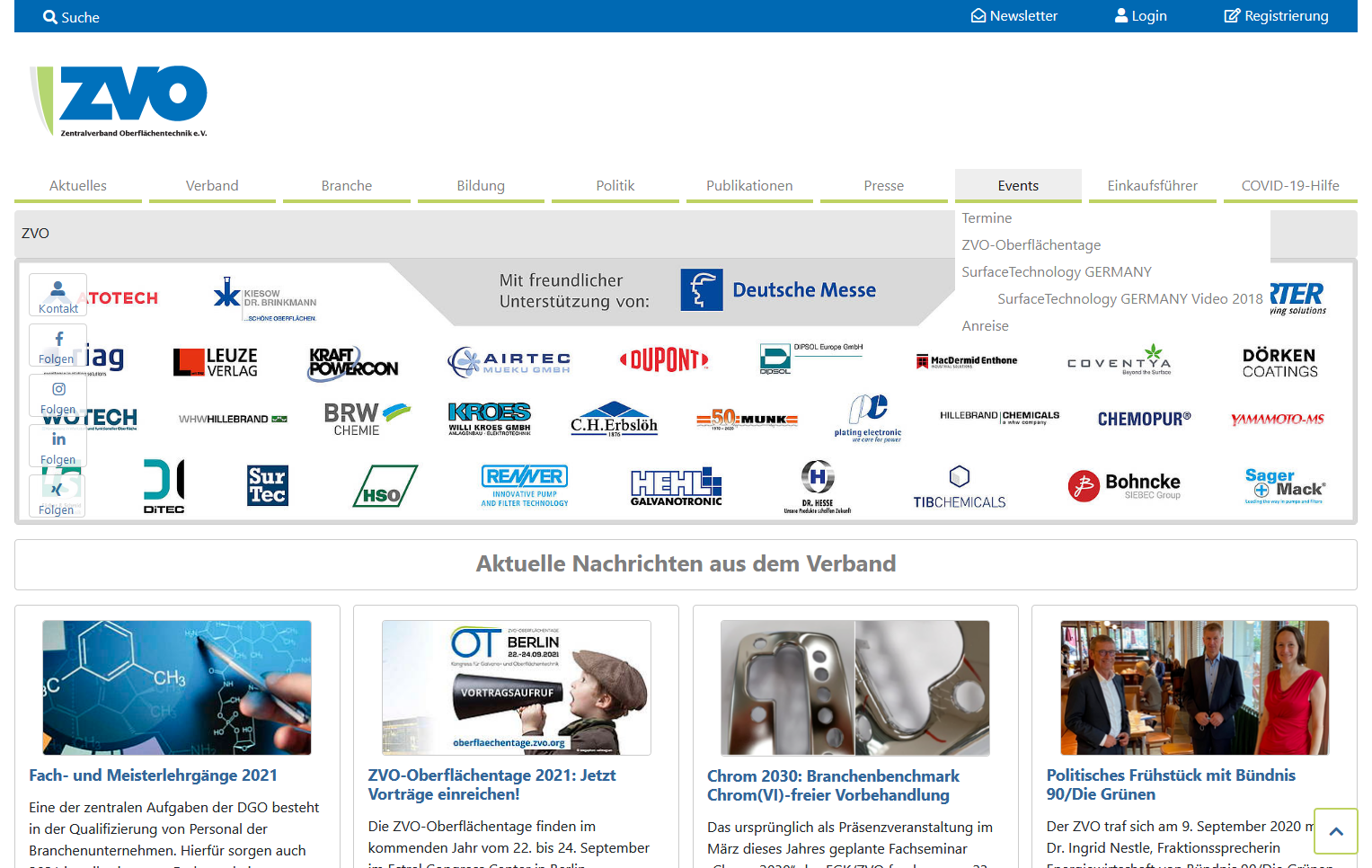
Task: Open the Publikationen menu
Action: [749, 185]
